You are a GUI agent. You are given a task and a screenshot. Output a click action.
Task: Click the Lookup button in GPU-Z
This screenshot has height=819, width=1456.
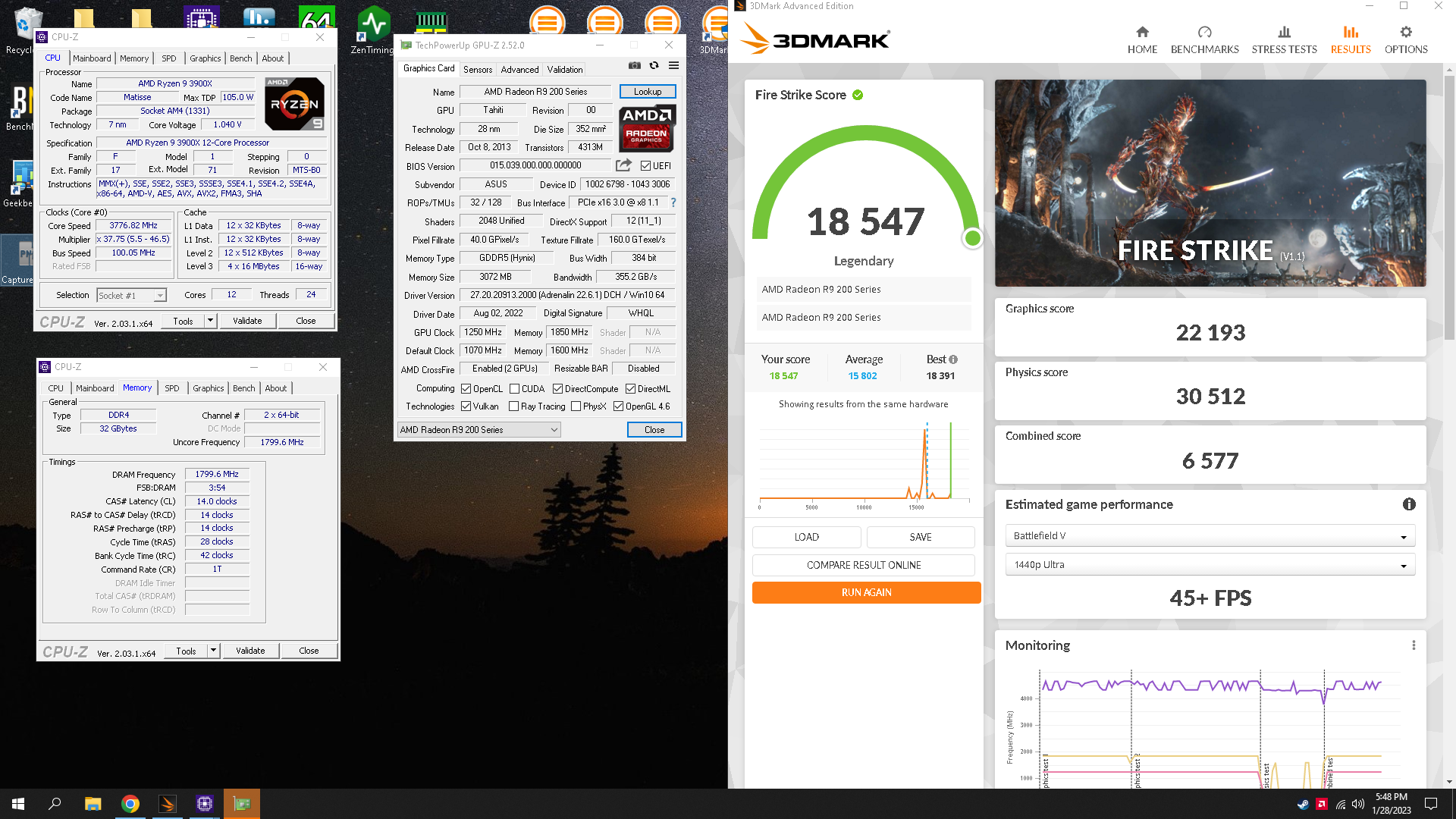point(648,92)
